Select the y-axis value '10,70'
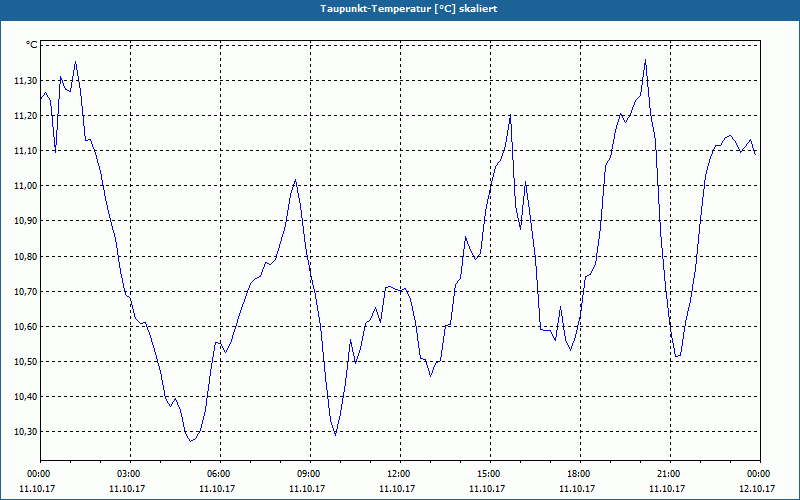Image resolution: width=800 pixels, height=500 pixels. (26, 291)
